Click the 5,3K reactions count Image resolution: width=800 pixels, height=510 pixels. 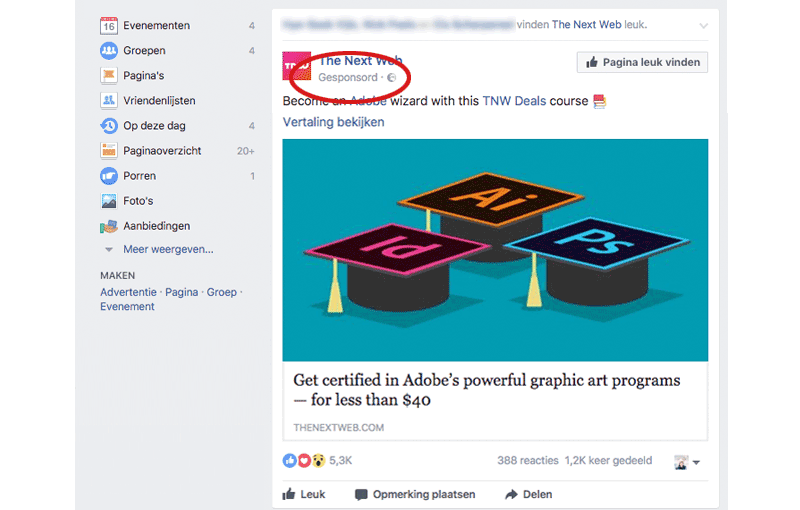(x=341, y=461)
